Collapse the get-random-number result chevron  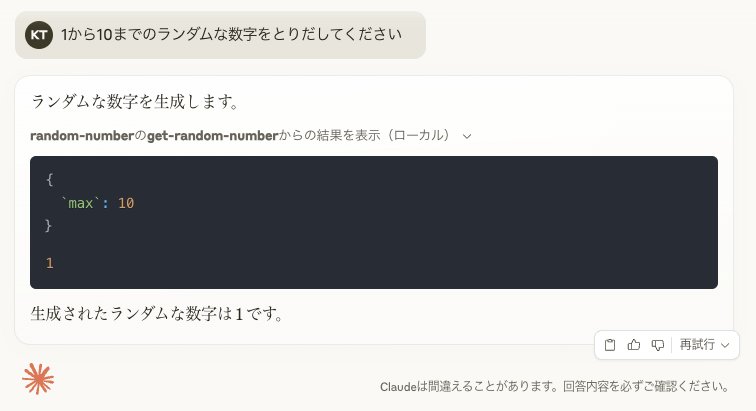467,136
